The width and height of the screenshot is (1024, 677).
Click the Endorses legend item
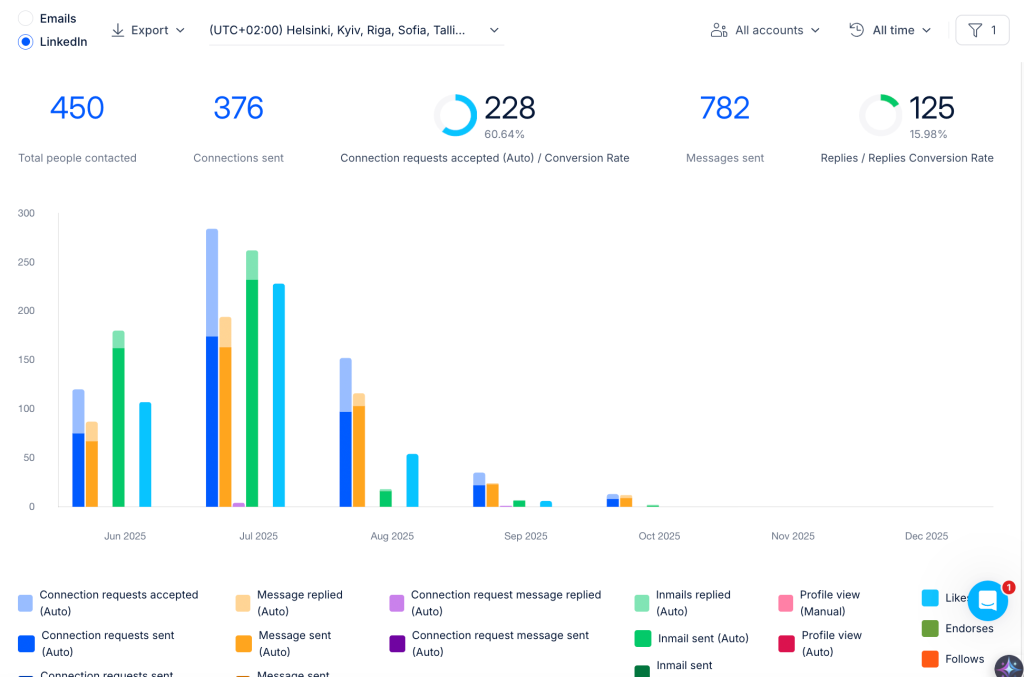coord(957,628)
